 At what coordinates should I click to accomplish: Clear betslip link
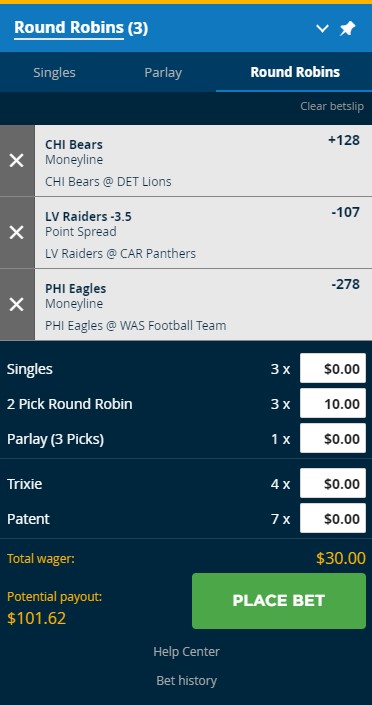pos(332,107)
